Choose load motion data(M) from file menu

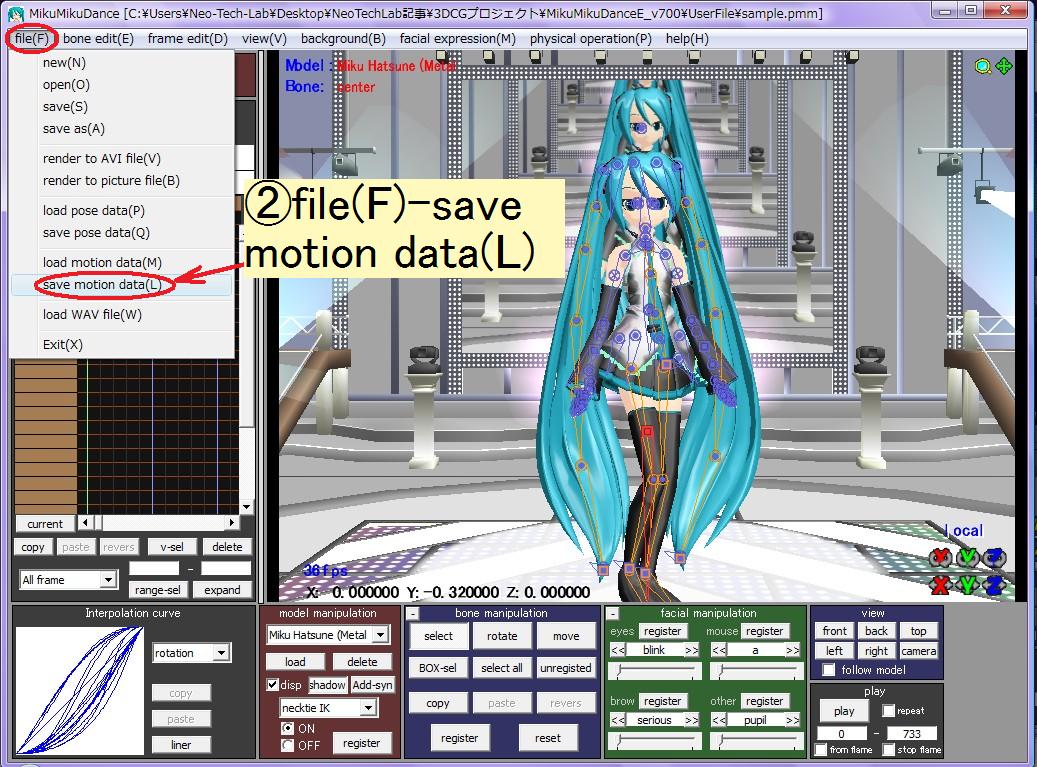[x=122, y=262]
